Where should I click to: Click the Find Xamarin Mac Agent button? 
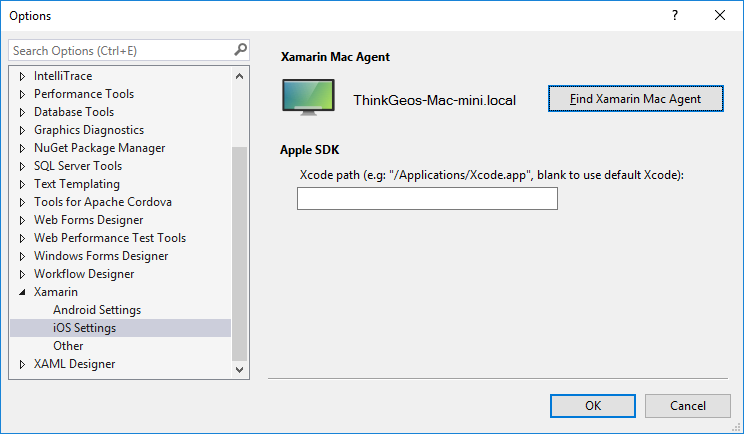coord(635,99)
